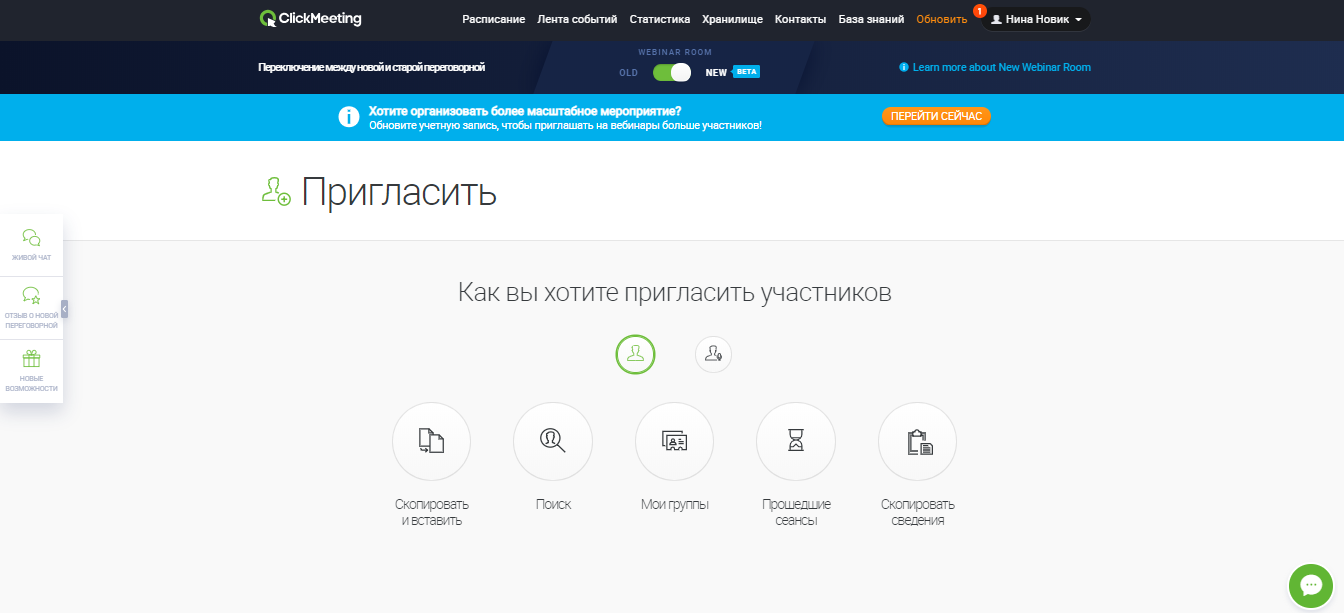Click the New Features gift icon
Screen dimensions: 1344x613
click(x=32, y=370)
